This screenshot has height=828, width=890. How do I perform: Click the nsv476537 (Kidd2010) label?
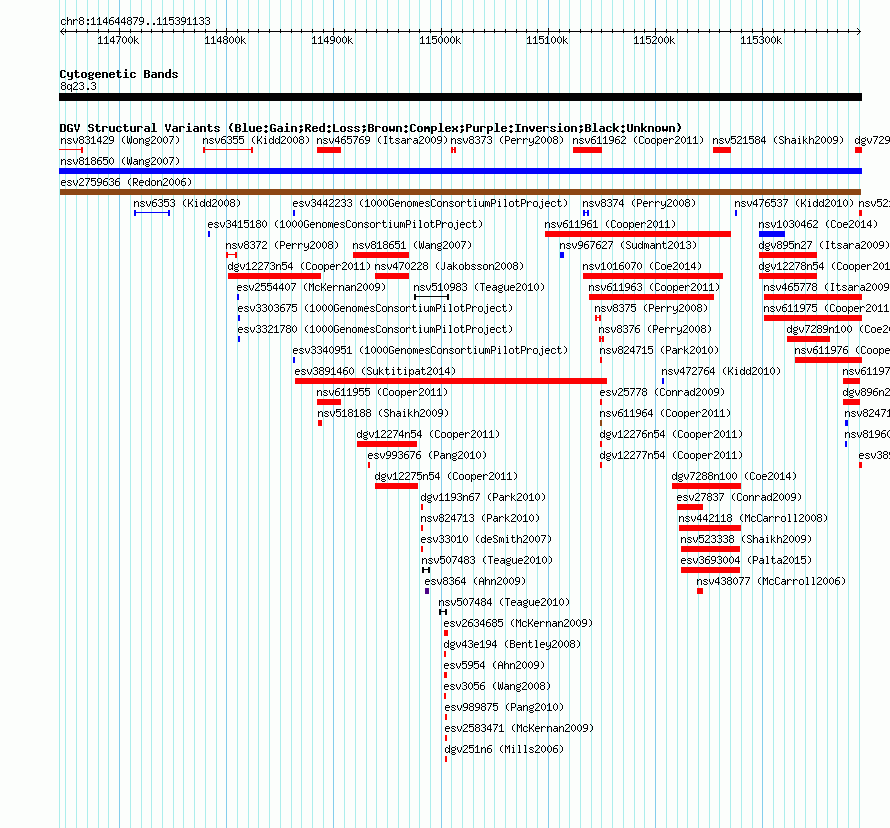pyautogui.click(x=794, y=203)
